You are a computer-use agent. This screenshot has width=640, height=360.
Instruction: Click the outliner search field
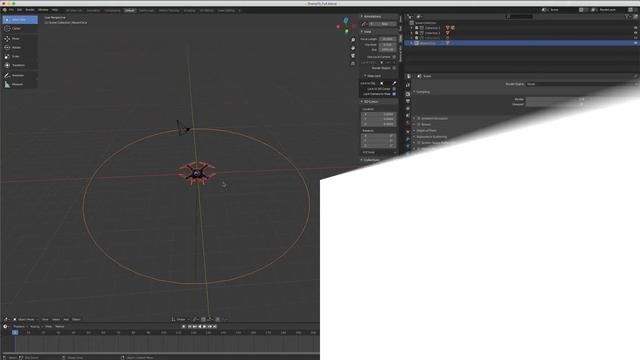(520, 16)
